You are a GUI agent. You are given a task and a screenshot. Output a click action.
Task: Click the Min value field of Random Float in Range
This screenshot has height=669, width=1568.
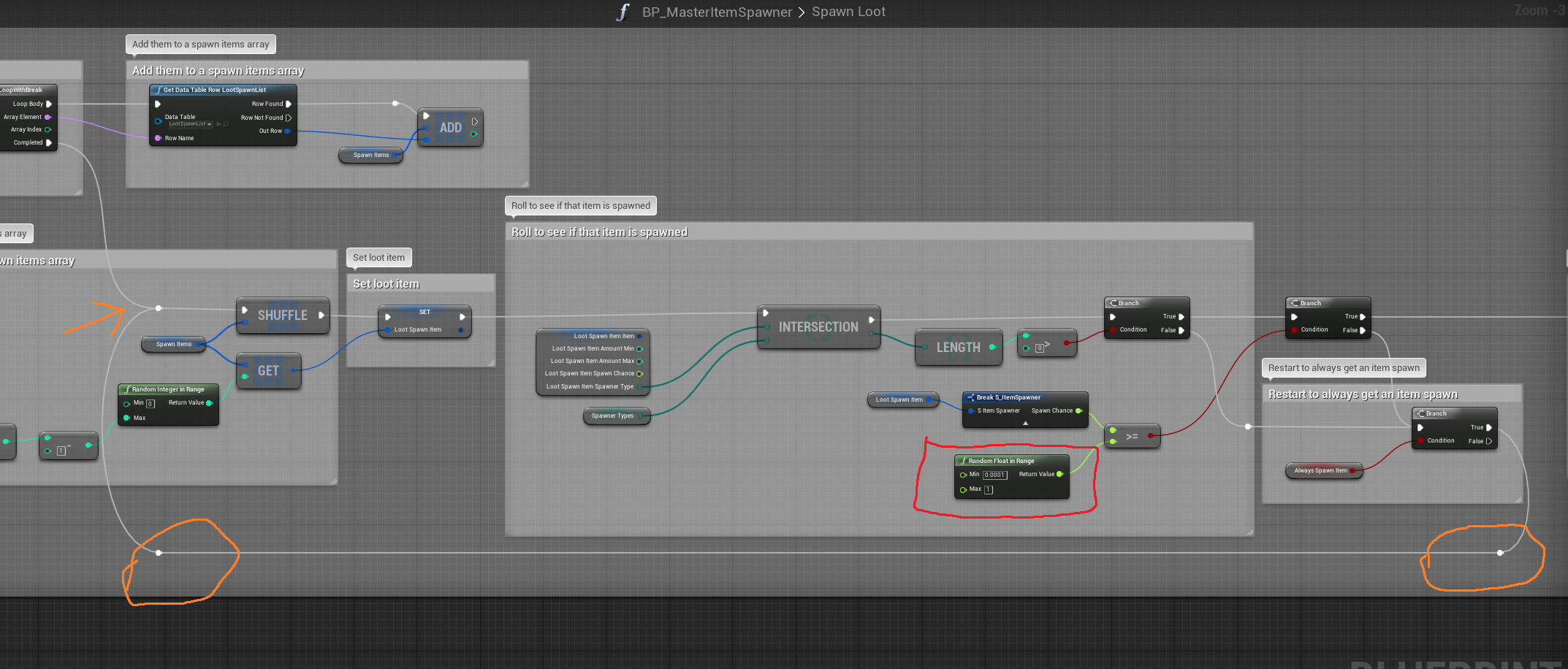(994, 475)
